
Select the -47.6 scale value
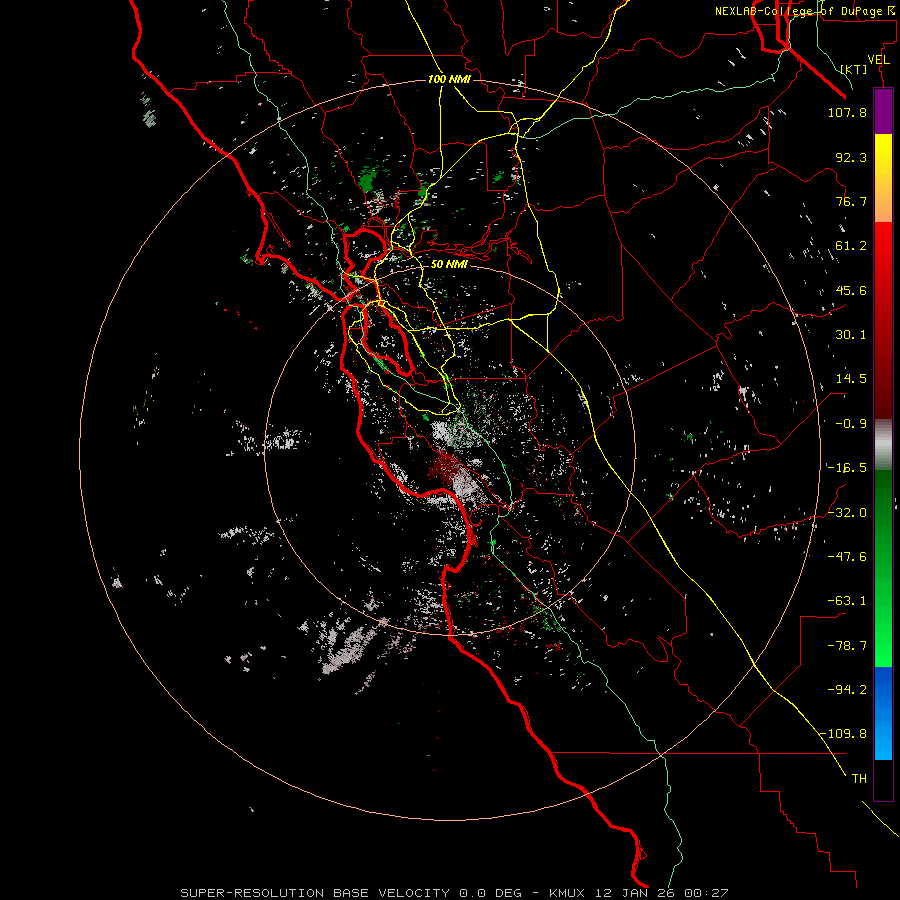[x=847, y=557]
